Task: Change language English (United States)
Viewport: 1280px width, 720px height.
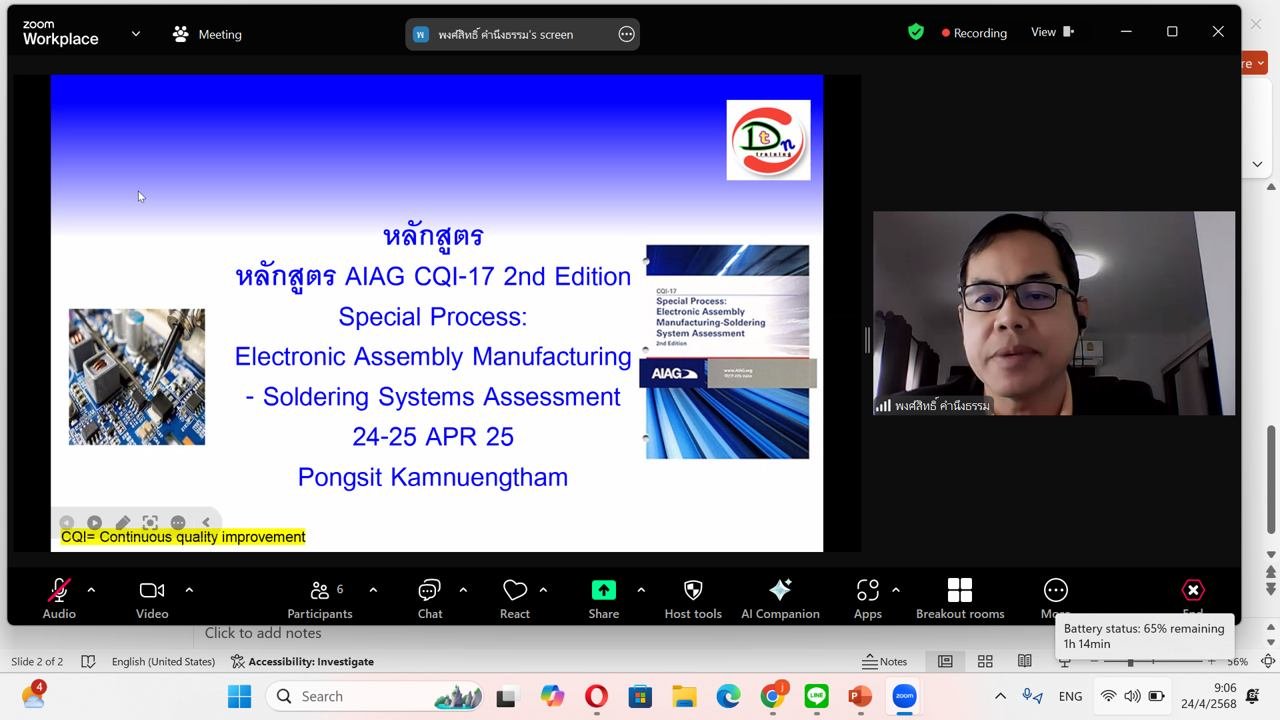Action: 163,661
